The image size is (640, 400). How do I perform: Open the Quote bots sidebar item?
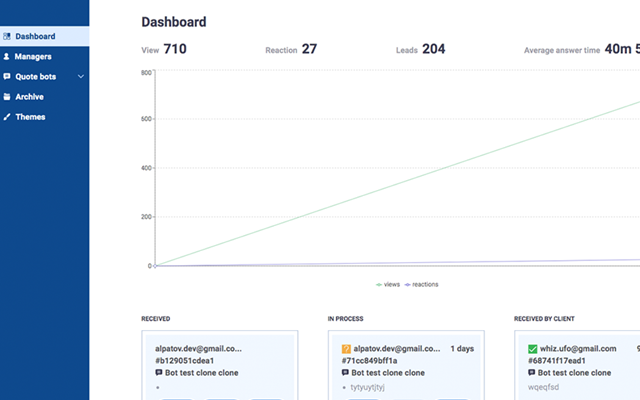pos(44,76)
